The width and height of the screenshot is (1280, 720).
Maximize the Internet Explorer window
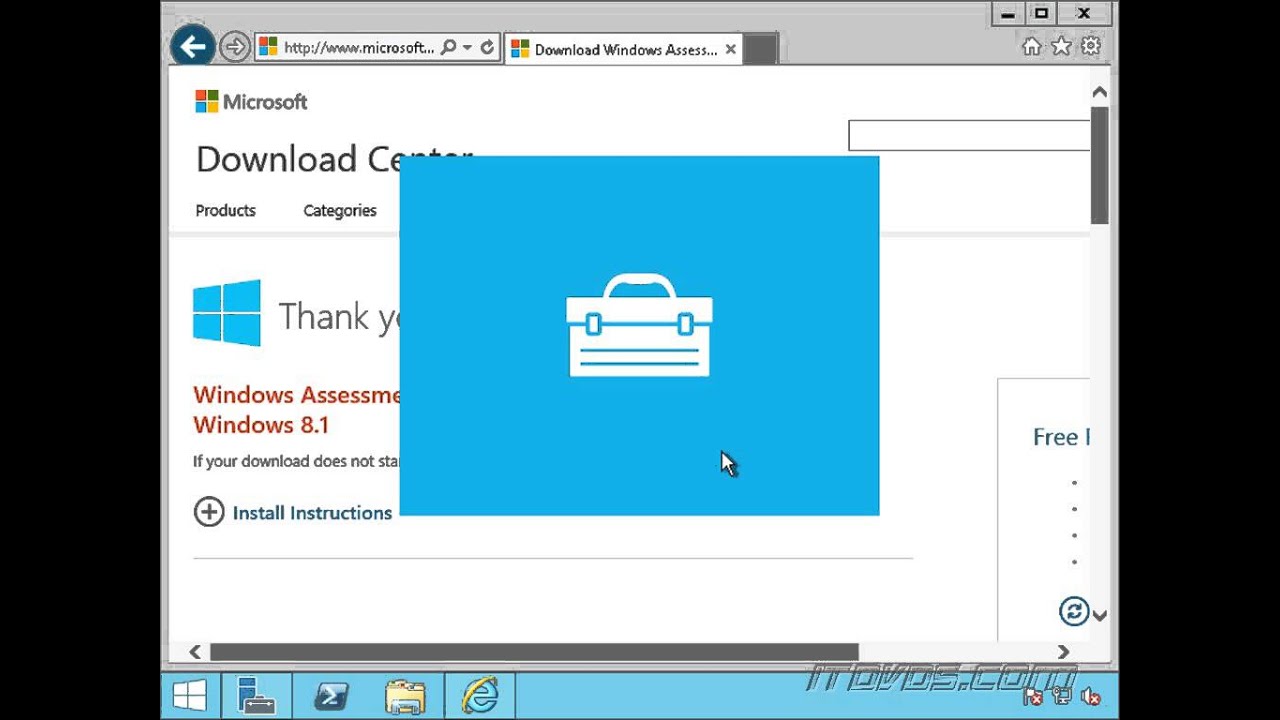tap(1041, 13)
